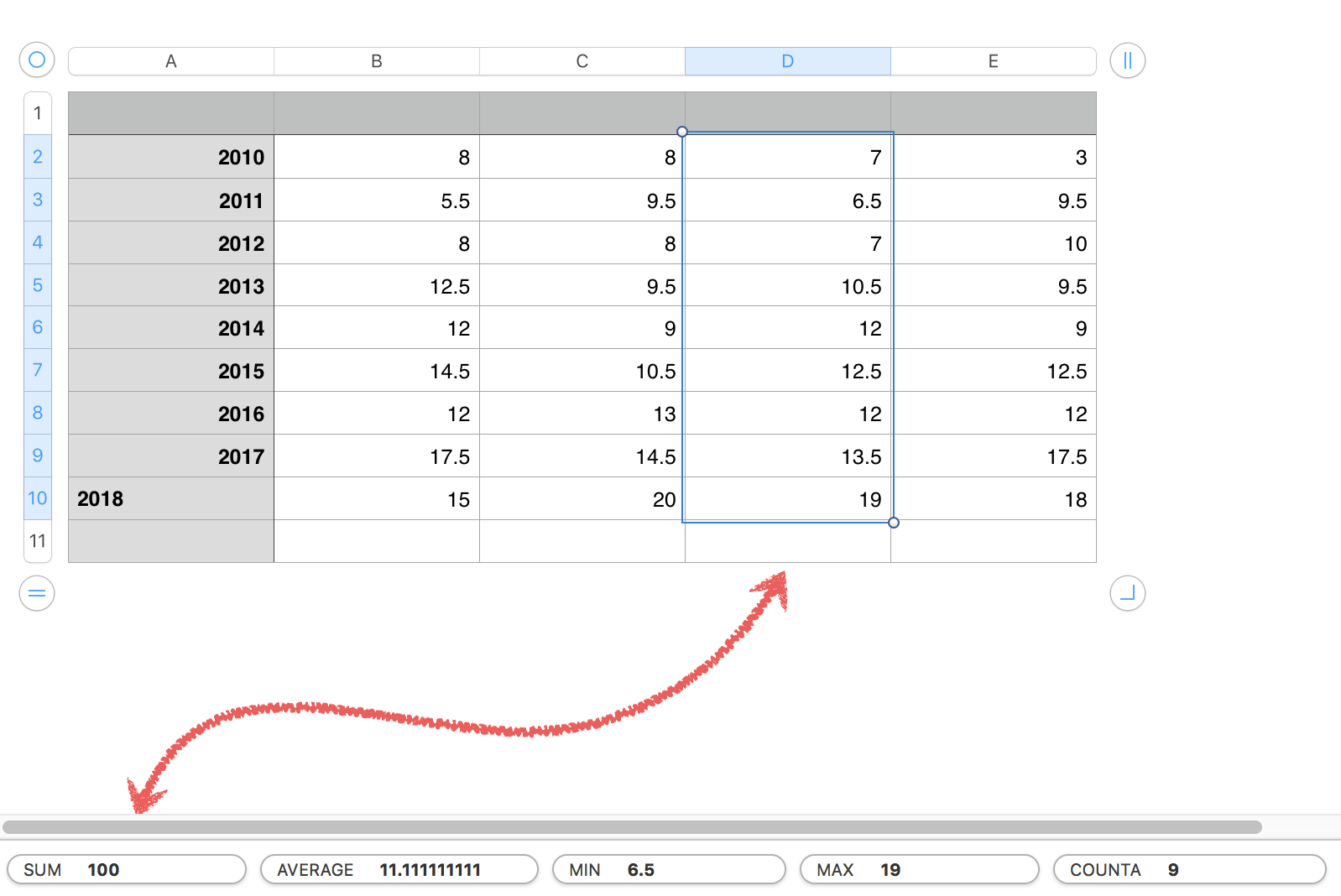
Task: Select row 6 header
Action: click(x=38, y=327)
